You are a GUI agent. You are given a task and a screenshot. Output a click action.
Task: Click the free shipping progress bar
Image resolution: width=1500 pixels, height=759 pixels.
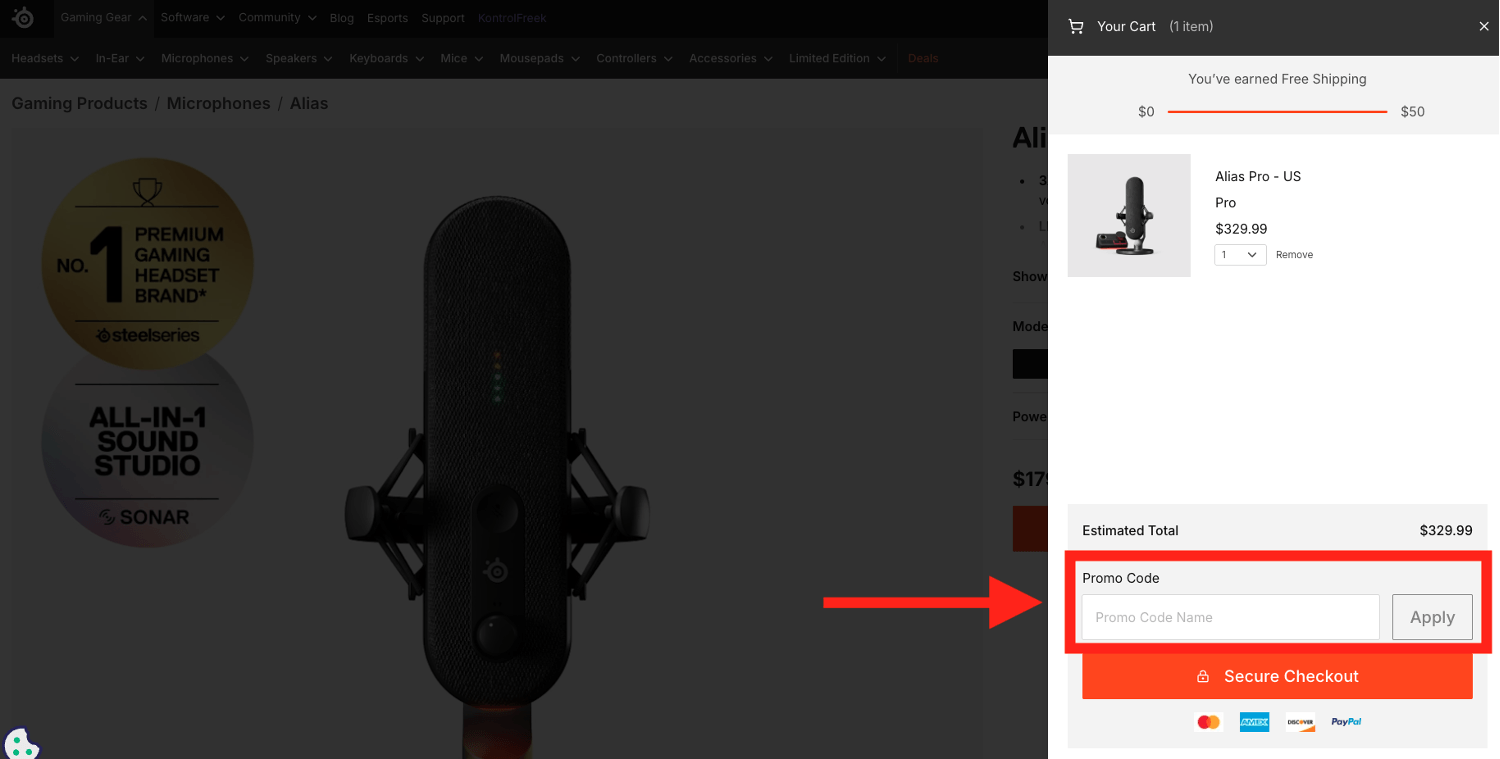coord(1277,112)
